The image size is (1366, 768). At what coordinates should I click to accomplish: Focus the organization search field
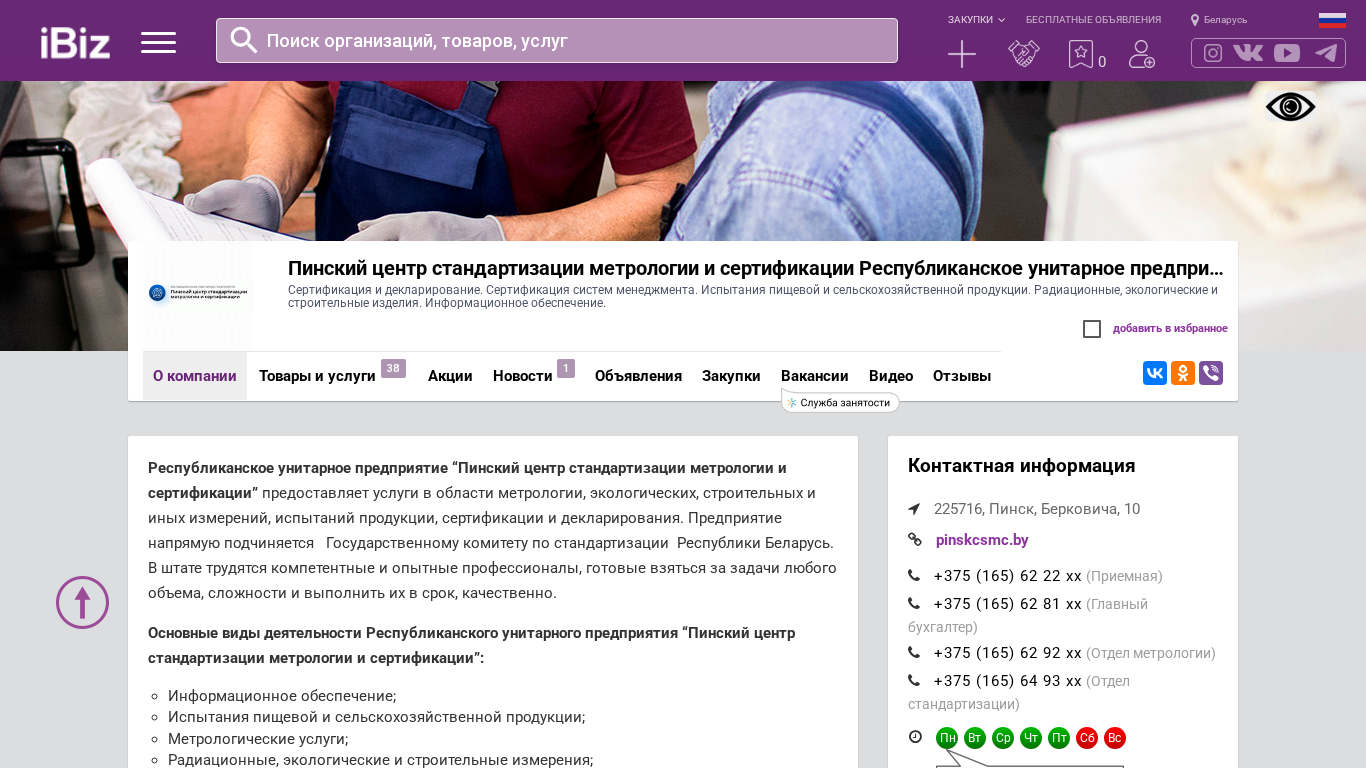(x=557, y=40)
